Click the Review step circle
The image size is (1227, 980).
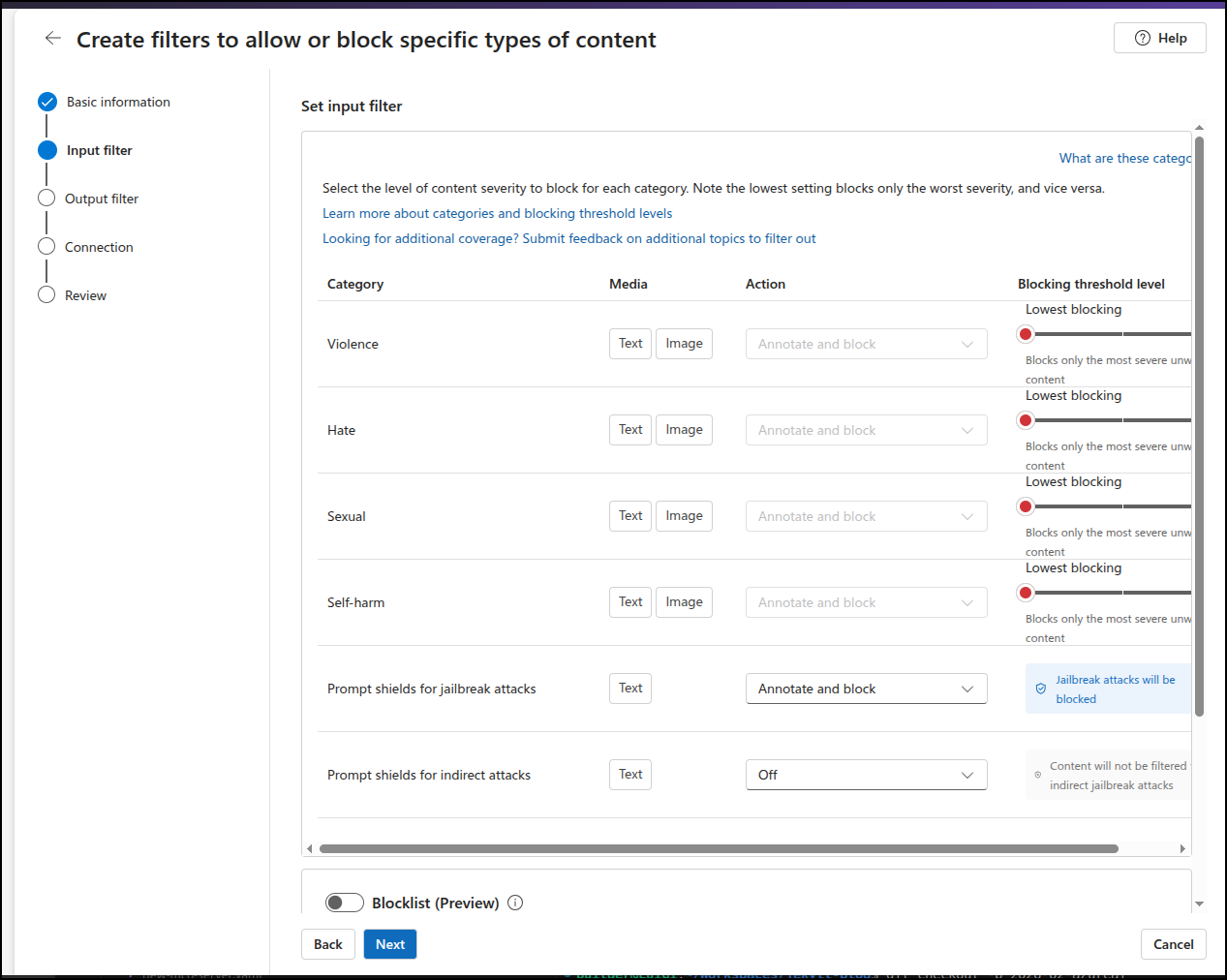click(x=46, y=295)
